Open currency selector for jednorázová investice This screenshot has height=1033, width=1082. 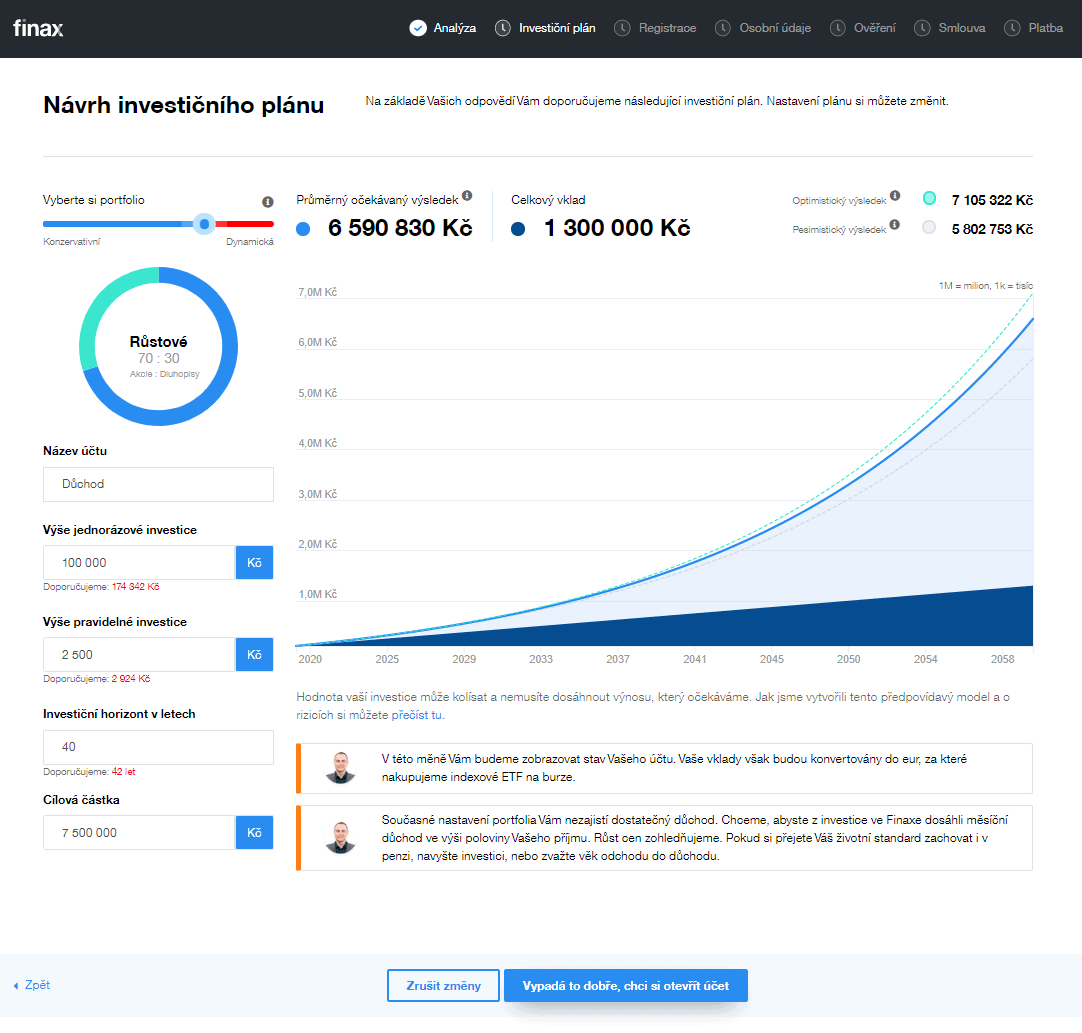click(254, 563)
